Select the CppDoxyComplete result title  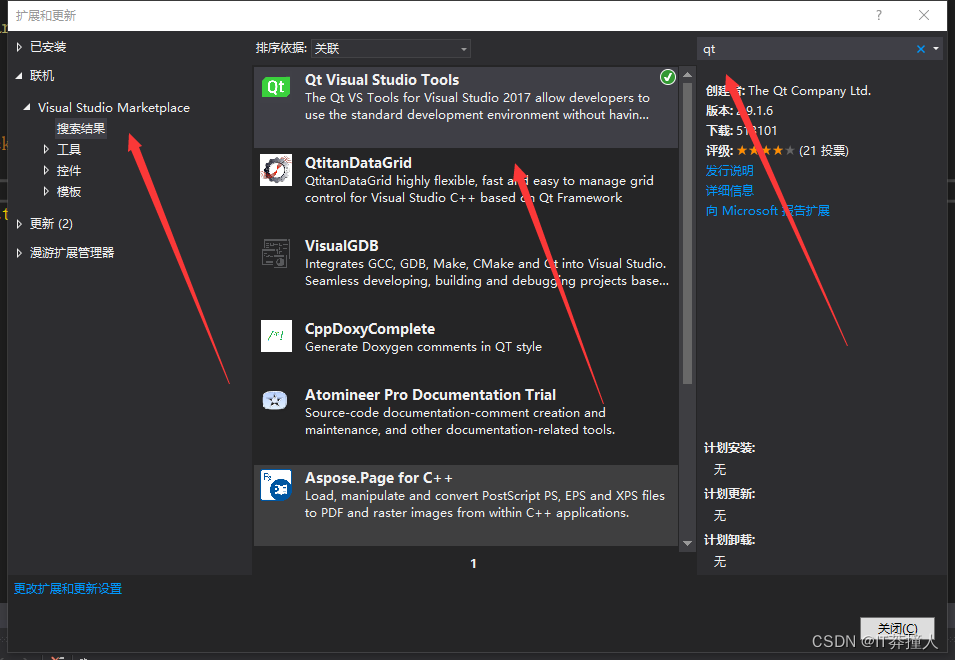370,329
